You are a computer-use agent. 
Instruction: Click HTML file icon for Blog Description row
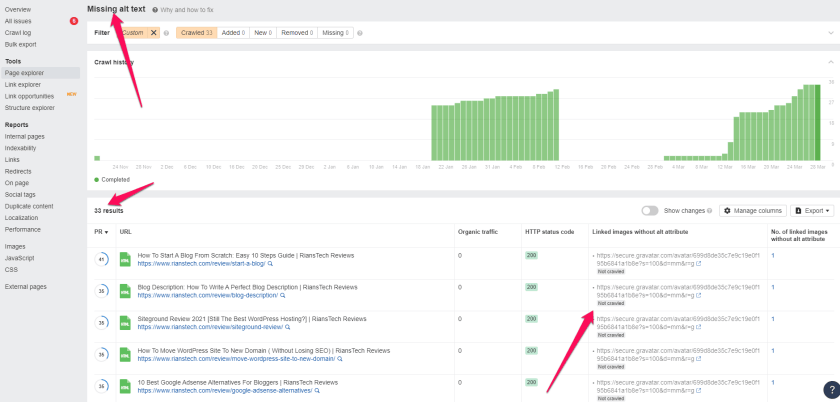(125, 292)
